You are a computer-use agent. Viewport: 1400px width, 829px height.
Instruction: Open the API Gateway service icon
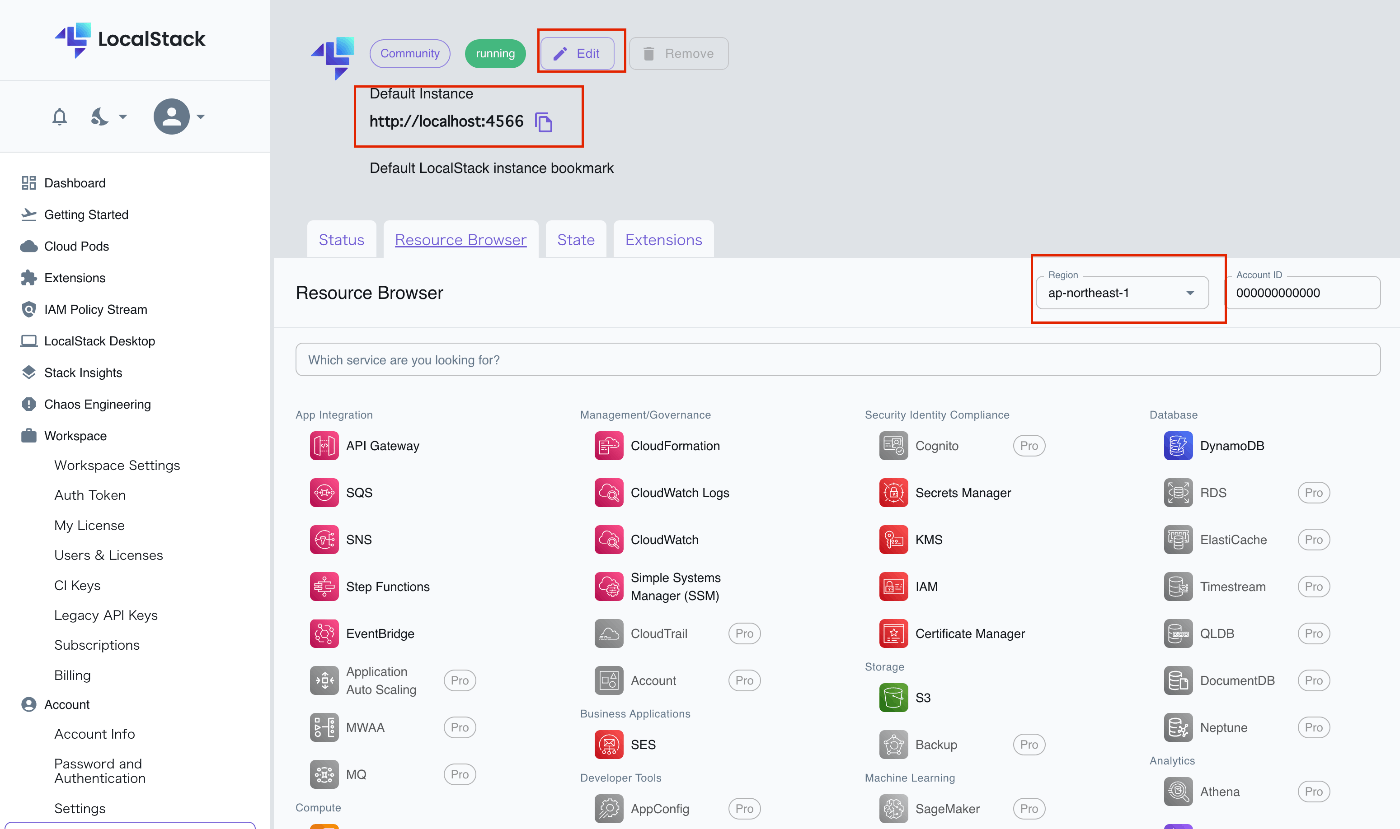point(324,446)
